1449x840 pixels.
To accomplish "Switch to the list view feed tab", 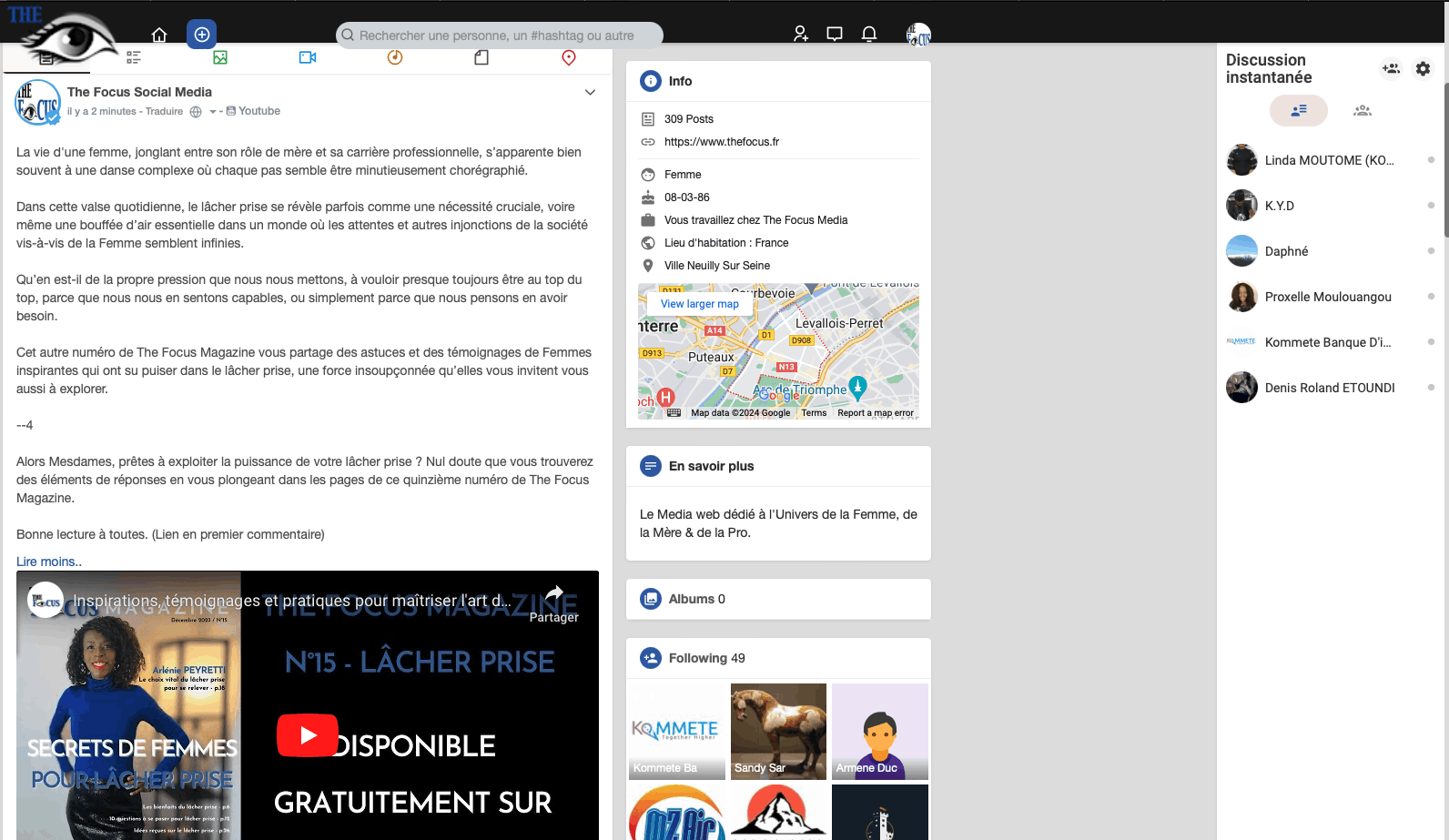I will pos(134,57).
